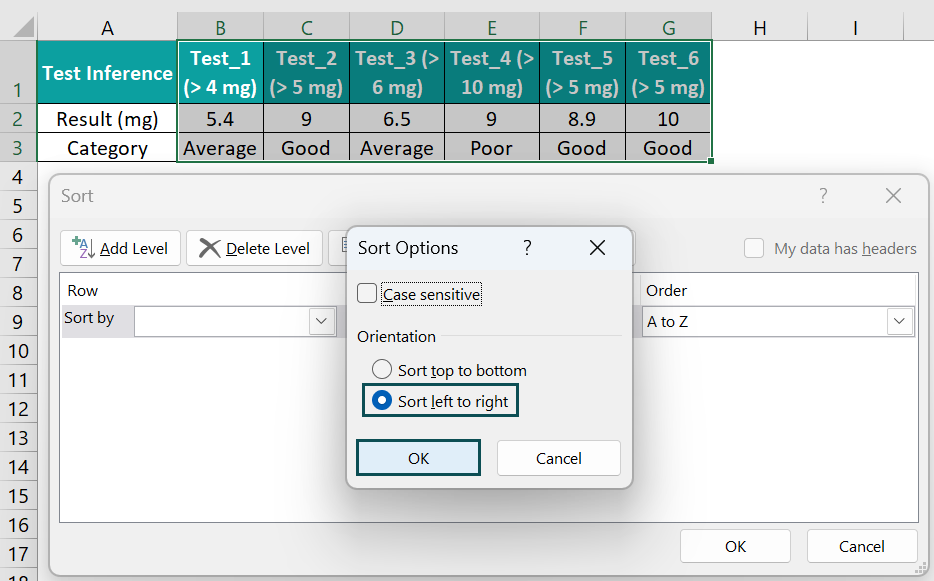
Task: Select column D header
Action: coord(397,27)
